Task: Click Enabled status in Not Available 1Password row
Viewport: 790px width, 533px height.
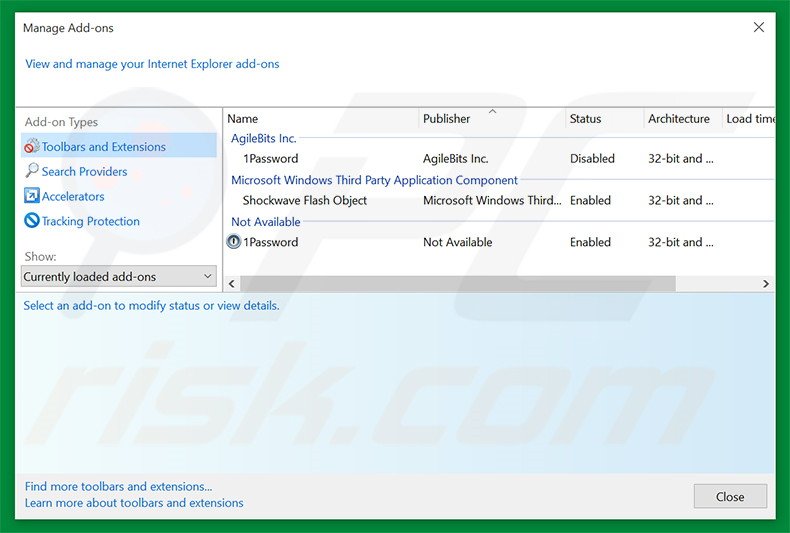Action: point(590,242)
